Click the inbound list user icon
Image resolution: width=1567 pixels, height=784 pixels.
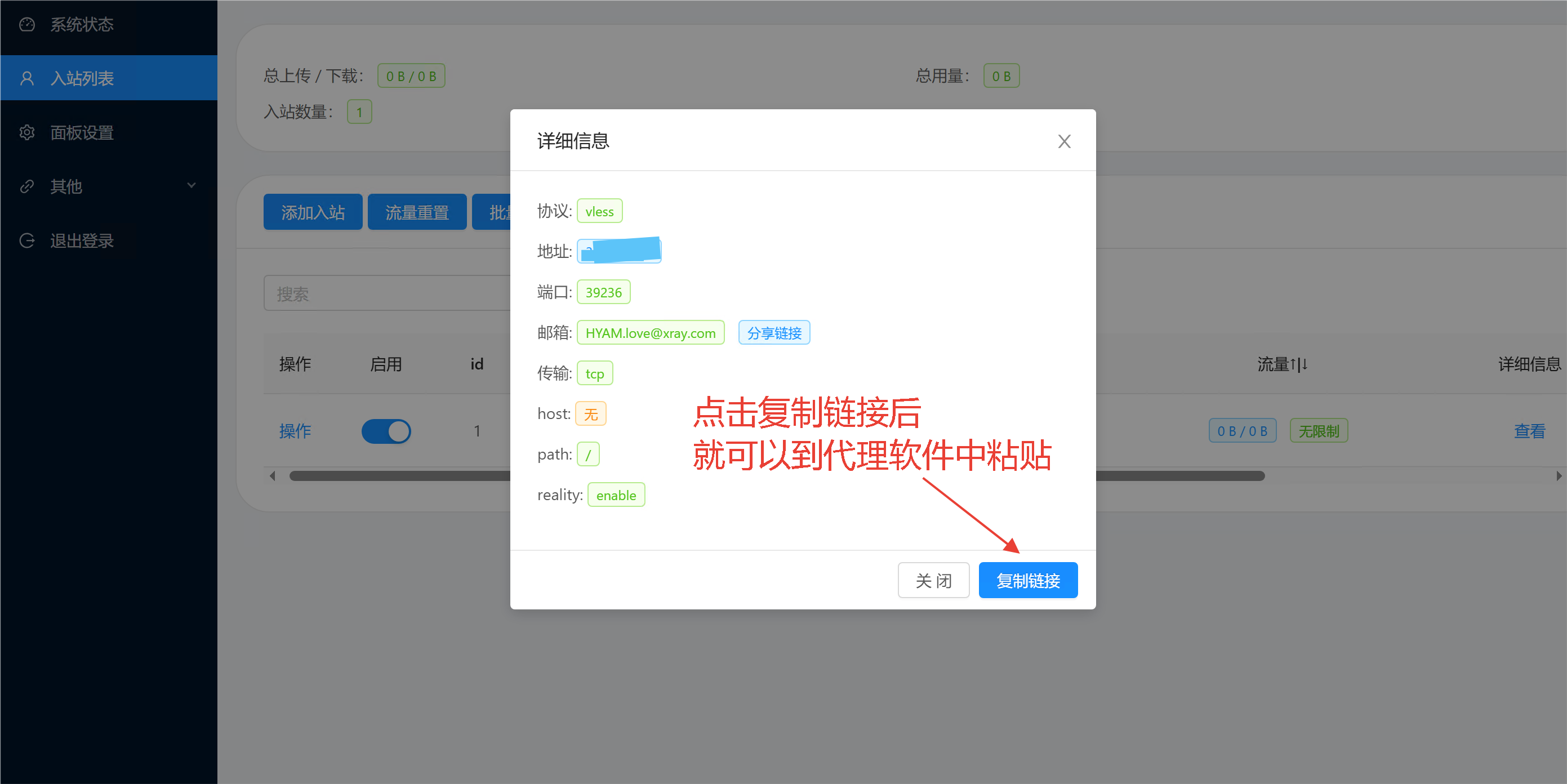[x=27, y=78]
